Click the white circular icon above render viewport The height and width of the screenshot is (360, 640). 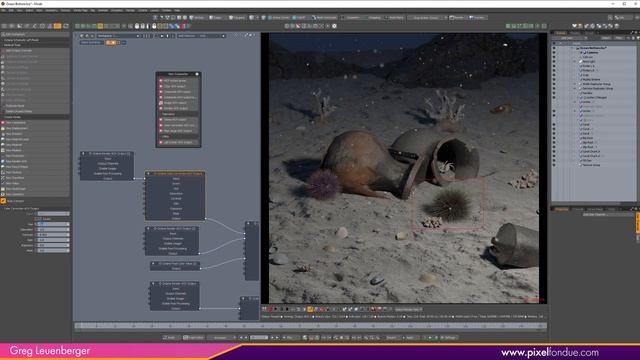point(334,26)
